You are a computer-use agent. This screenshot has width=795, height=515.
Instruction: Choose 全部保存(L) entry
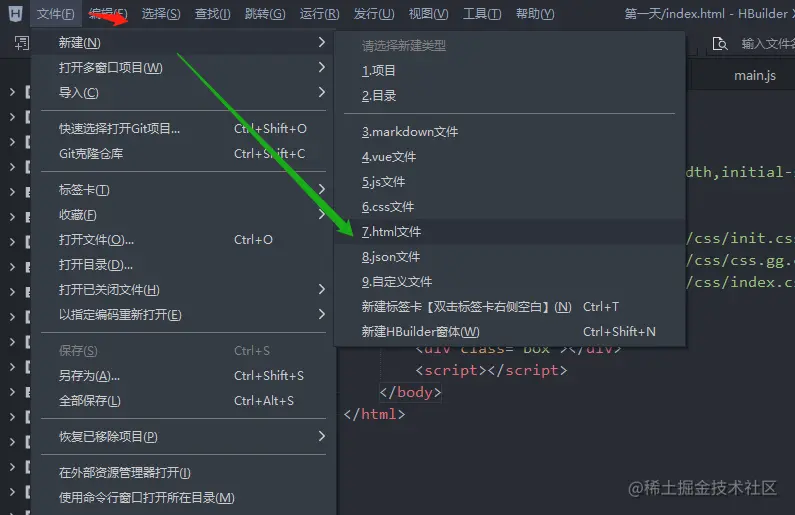pyautogui.click(x=184, y=400)
